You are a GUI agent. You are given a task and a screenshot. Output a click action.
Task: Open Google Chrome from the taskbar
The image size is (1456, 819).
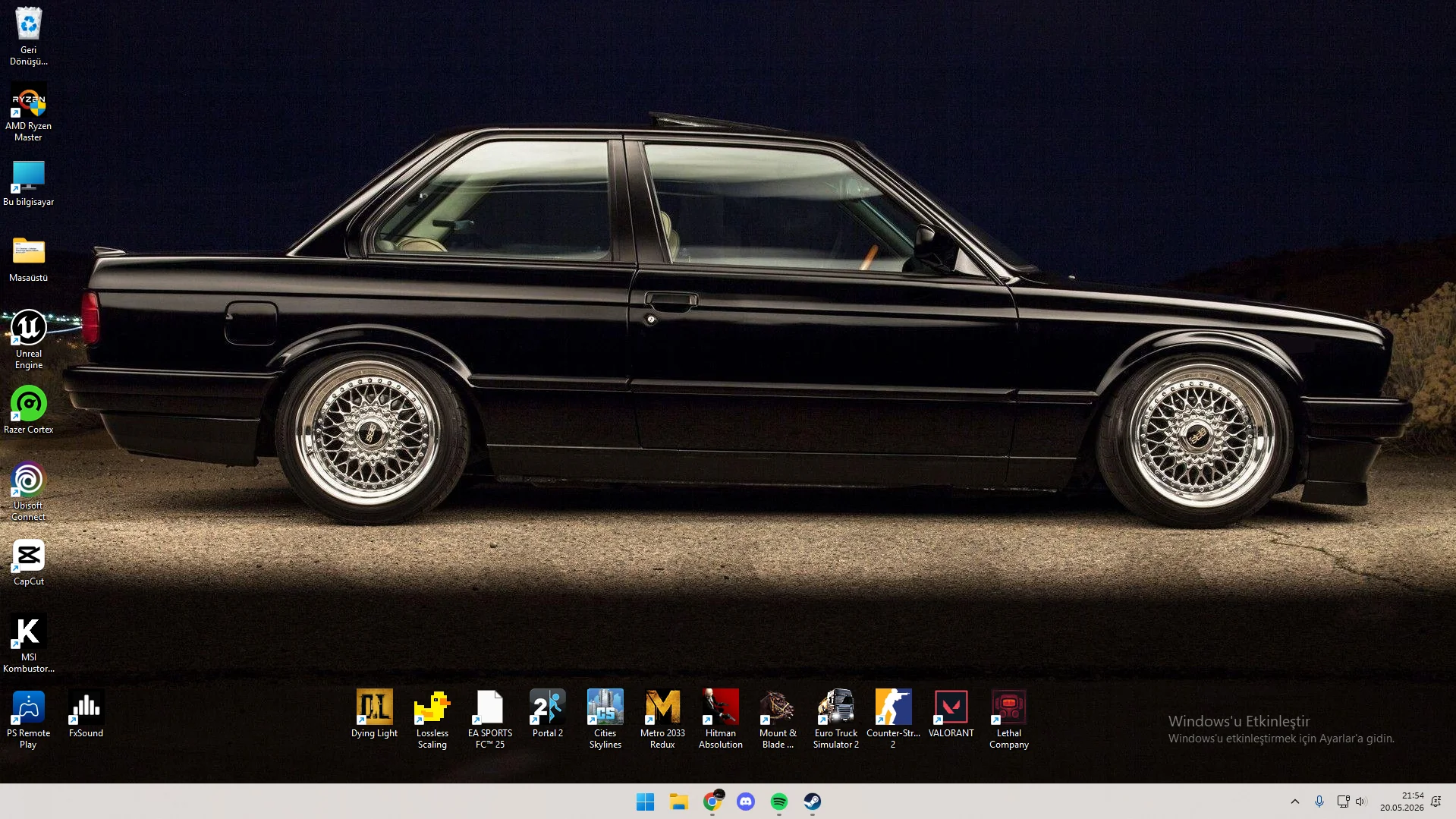[712, 802]
